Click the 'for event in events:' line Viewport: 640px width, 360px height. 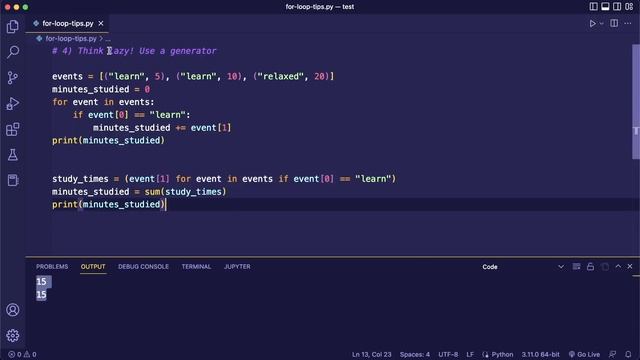point(103,102)
